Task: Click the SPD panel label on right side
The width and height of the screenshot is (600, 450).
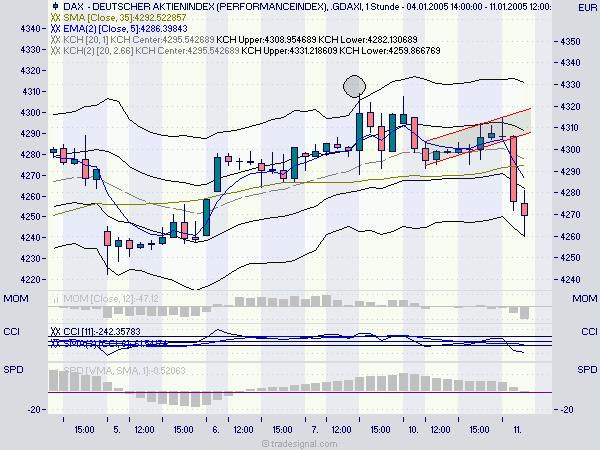Action: point(587,370)
